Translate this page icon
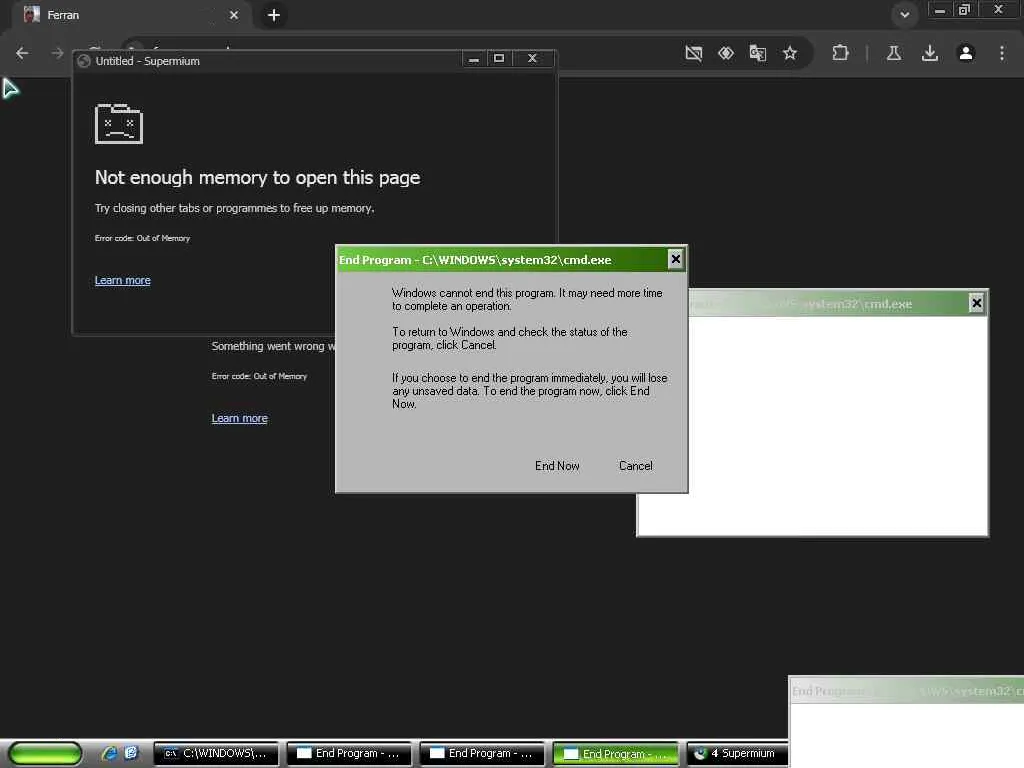Viewport: 1024px width, 768px height. [758, 53]
